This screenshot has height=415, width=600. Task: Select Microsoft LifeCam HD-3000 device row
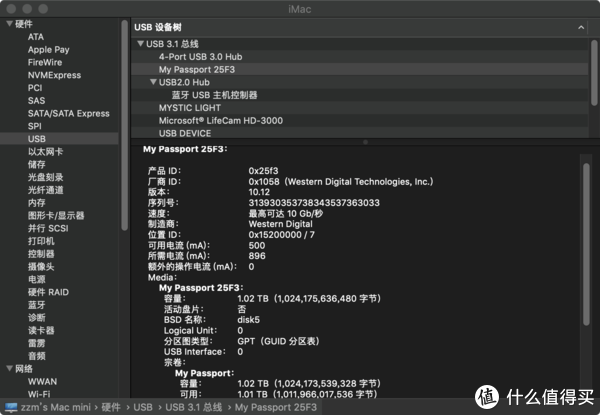pos(359,120)
